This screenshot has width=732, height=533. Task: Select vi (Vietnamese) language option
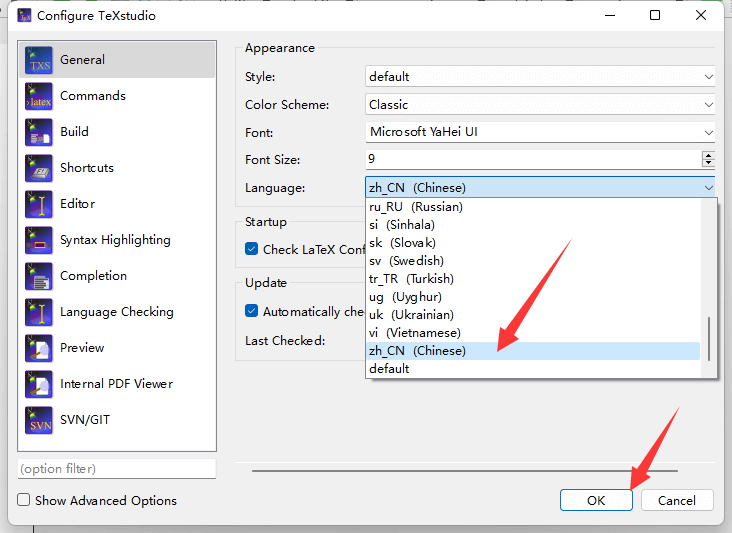tap(533, 333)
